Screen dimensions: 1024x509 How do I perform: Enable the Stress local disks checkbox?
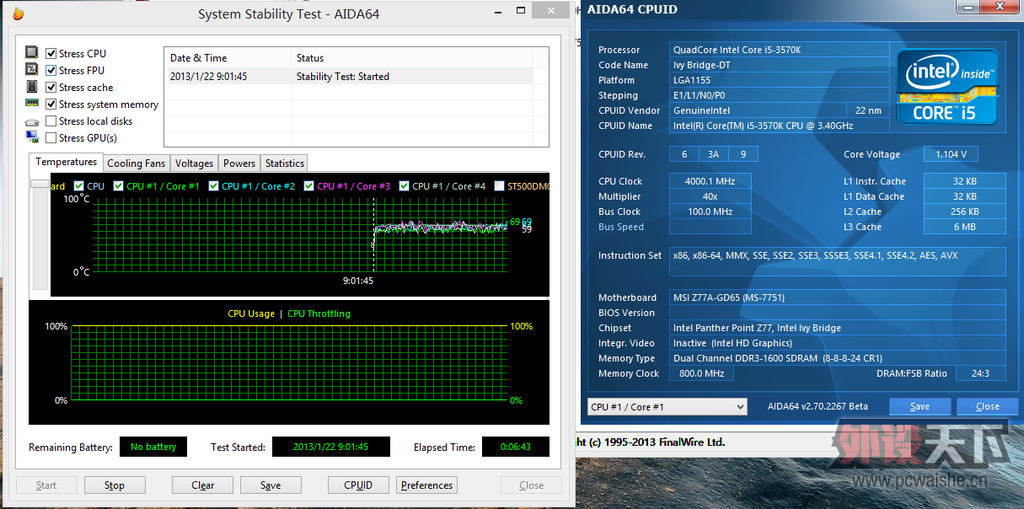[51, 122]
